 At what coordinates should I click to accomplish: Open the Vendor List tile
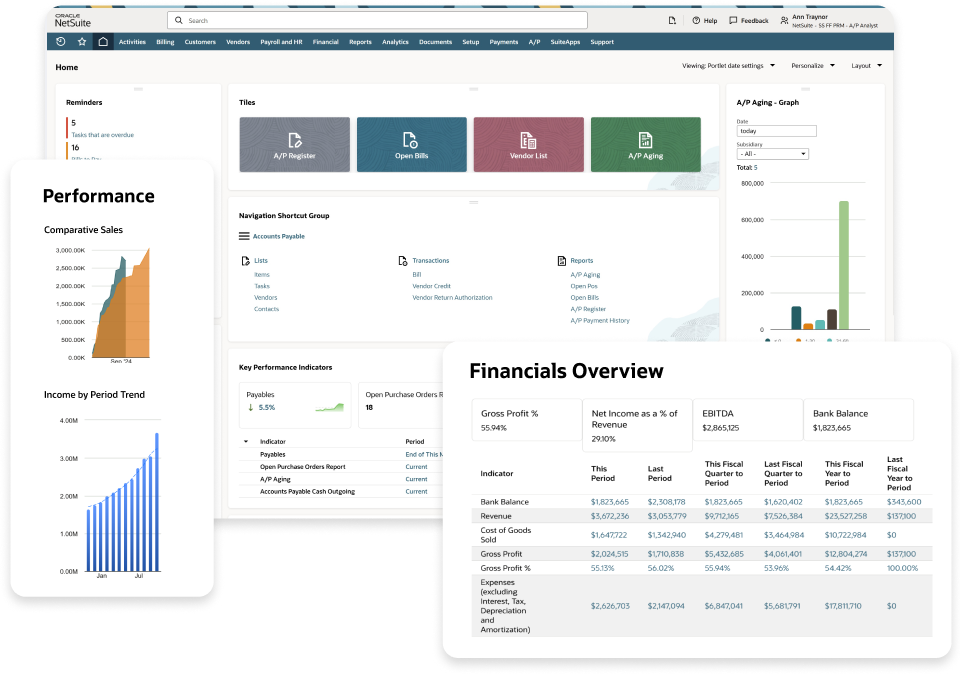tap(528, 144)
